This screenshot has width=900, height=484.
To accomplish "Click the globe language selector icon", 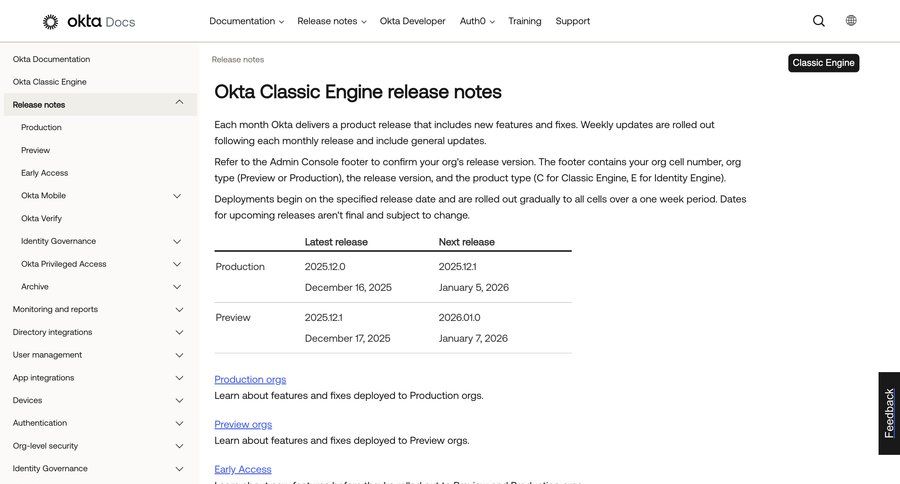I will pyautogui.click(x=851, y=21).
